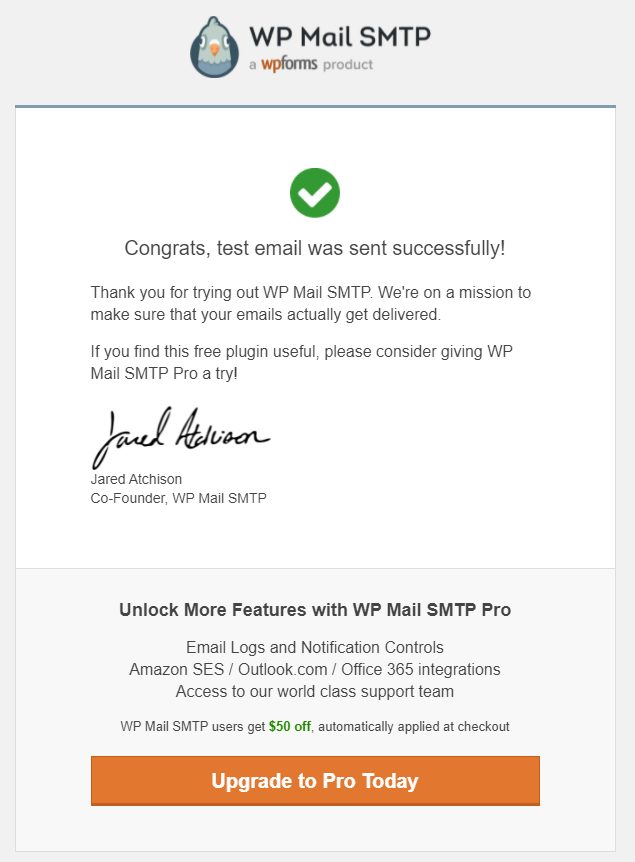This screenshot has width=635, height=862.
Task: Click the green $50 off discount text
Action: [x=290, y=726]
